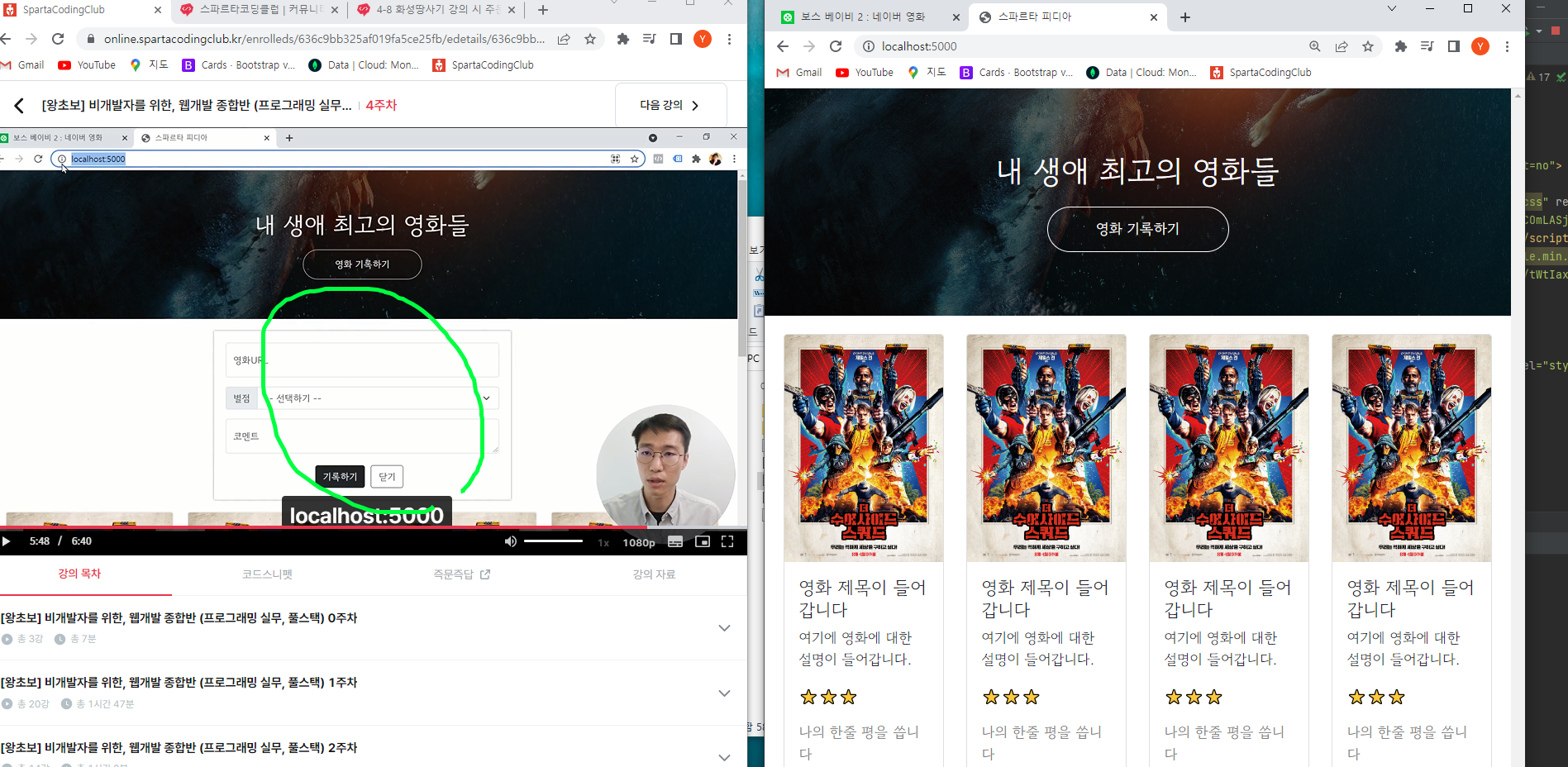Bookmark localhost page with the star icon
1568x767 pixels.
click(x=1368, y=46)
